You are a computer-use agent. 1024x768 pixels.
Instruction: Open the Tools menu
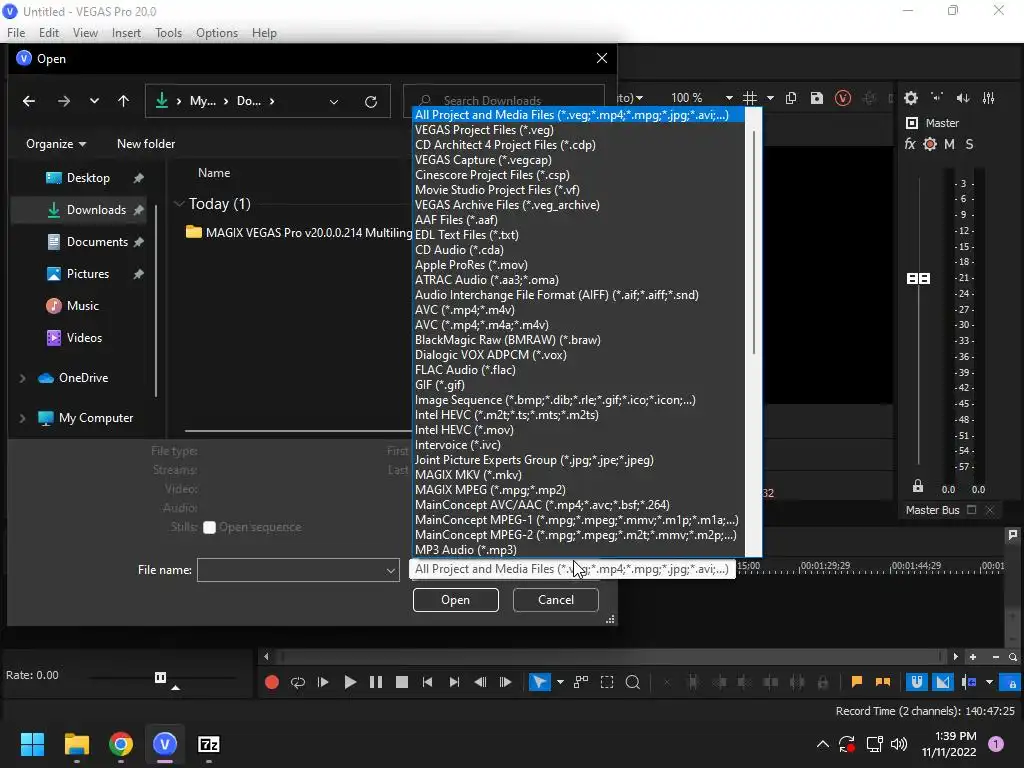168,33
